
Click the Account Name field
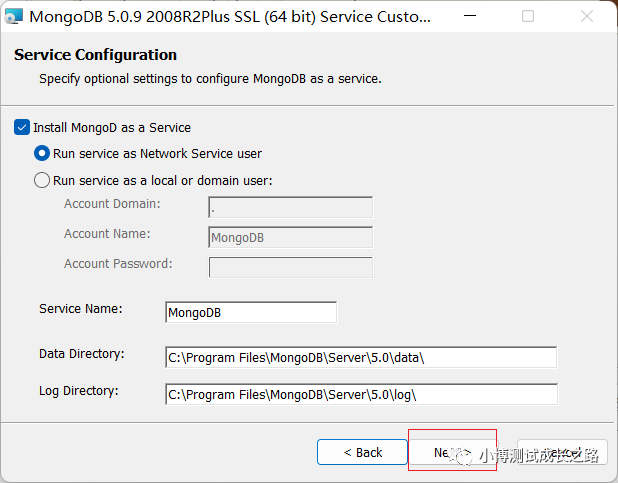pyautogui.click(x=290, y=237)
